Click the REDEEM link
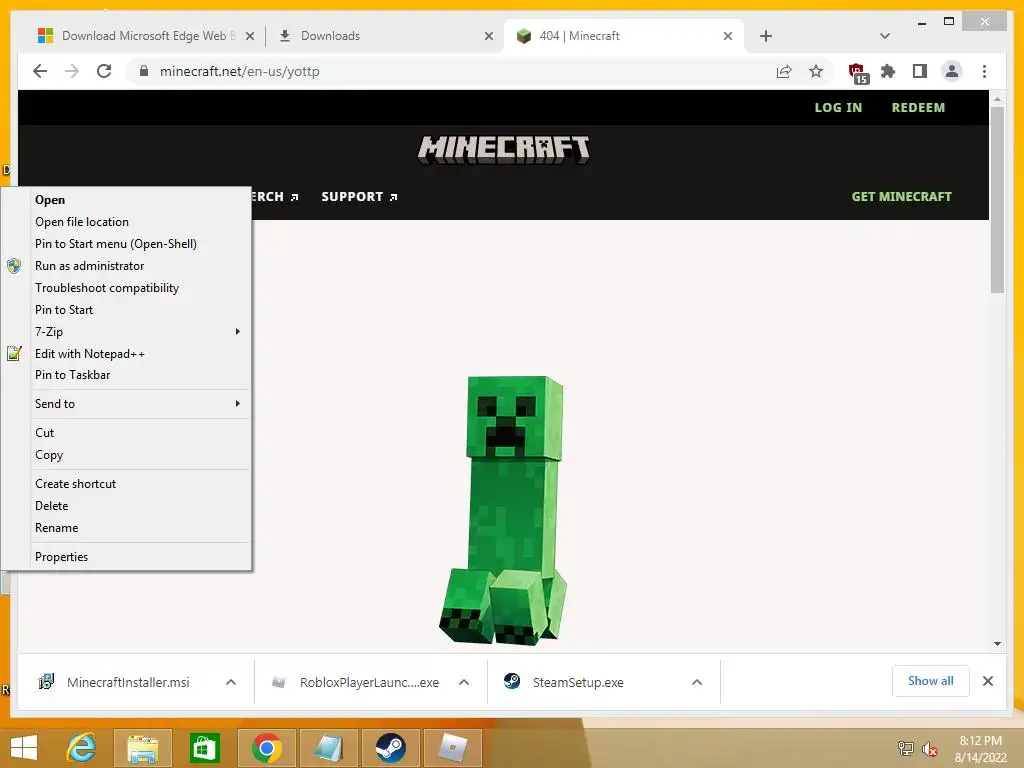This screenshot has width=1024, height=768. [x=918, y=108]
